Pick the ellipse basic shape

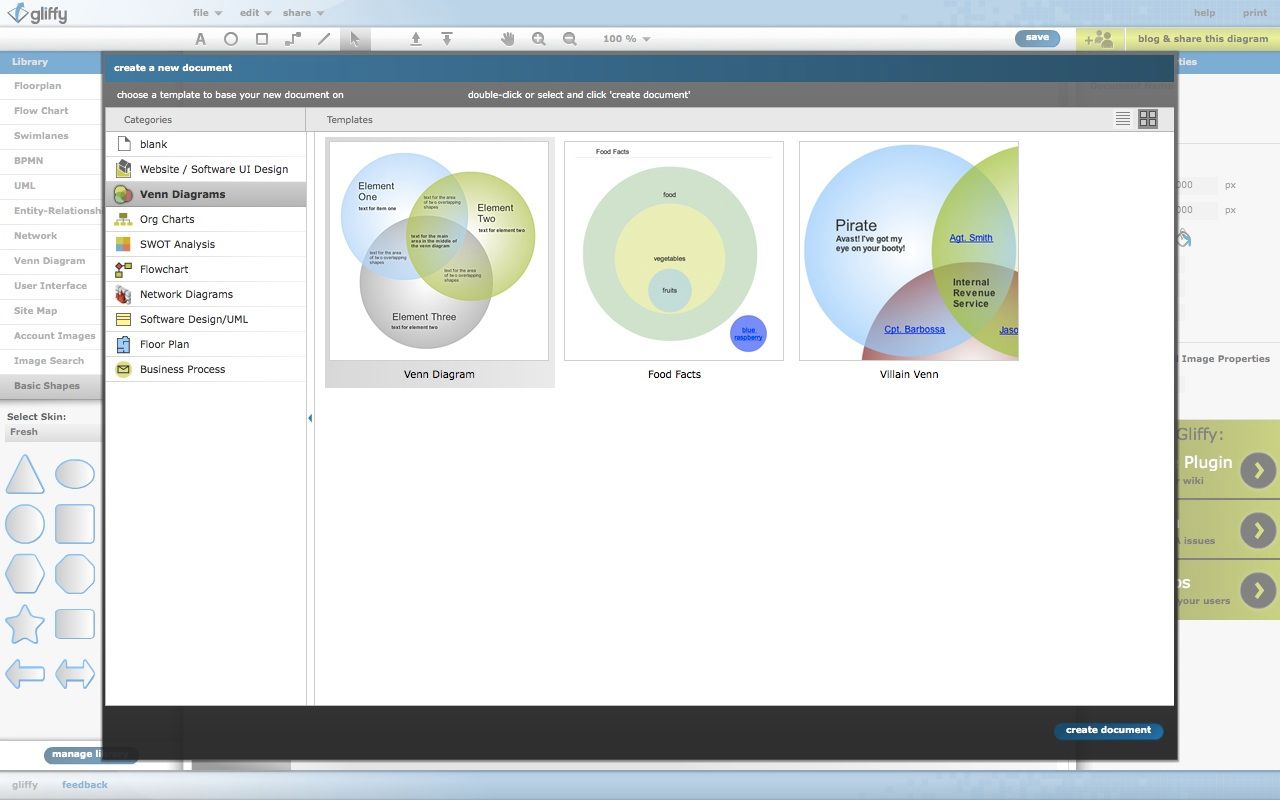click(75, 474)
